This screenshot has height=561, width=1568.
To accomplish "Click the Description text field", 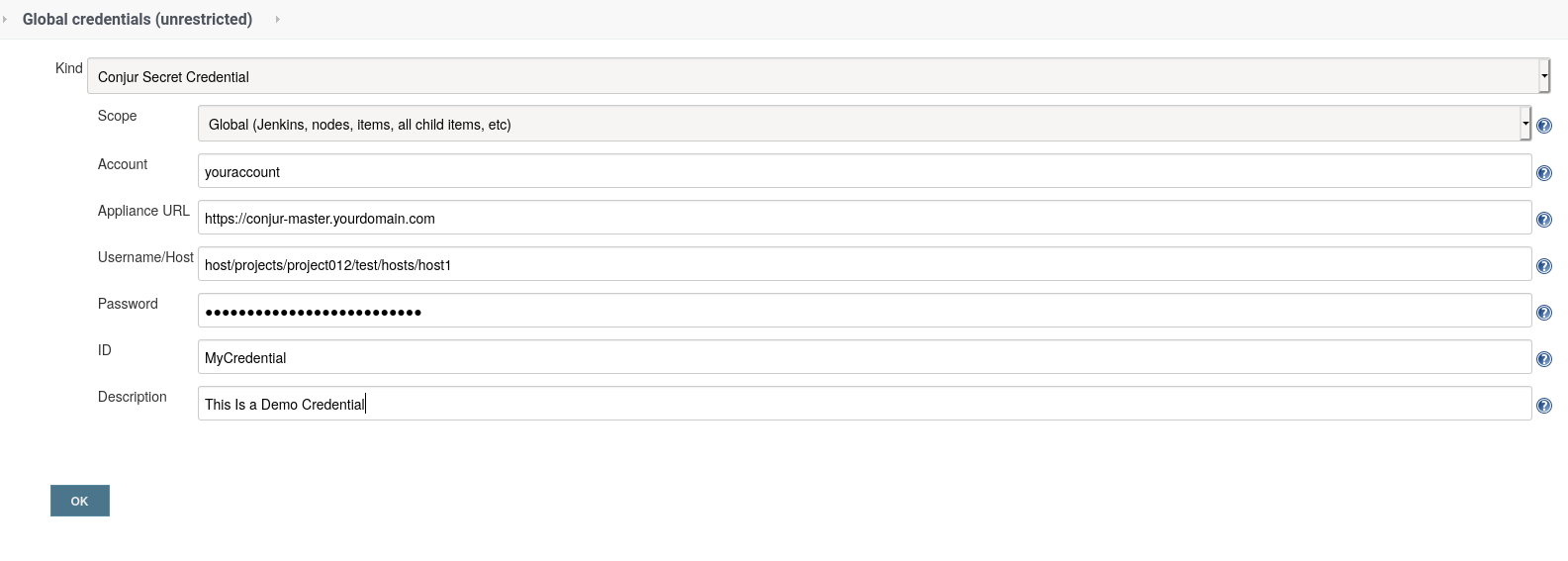I will (x=865, y=404).
